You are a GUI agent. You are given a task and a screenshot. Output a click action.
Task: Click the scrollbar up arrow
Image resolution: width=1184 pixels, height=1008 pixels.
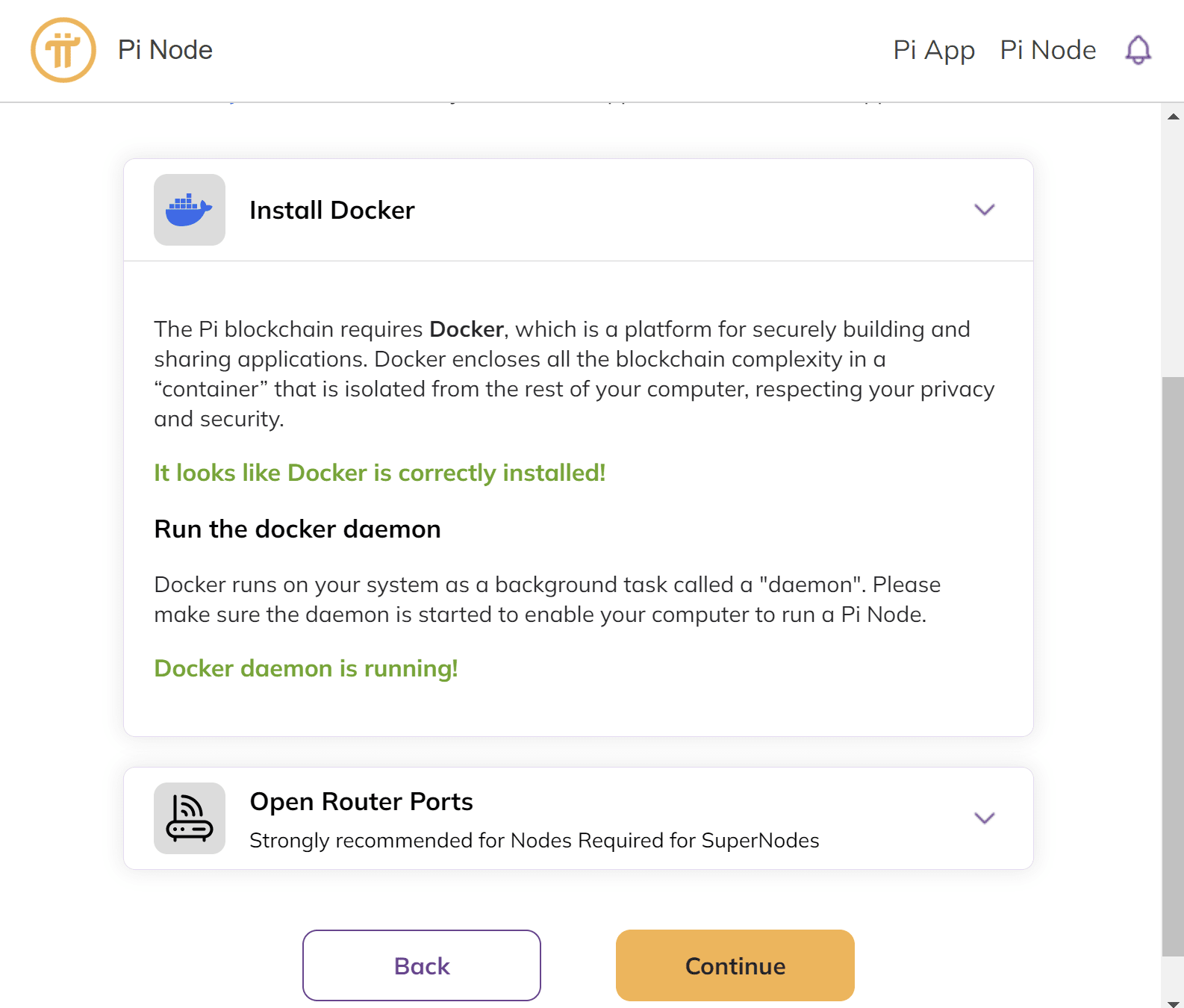[1173, 116]
